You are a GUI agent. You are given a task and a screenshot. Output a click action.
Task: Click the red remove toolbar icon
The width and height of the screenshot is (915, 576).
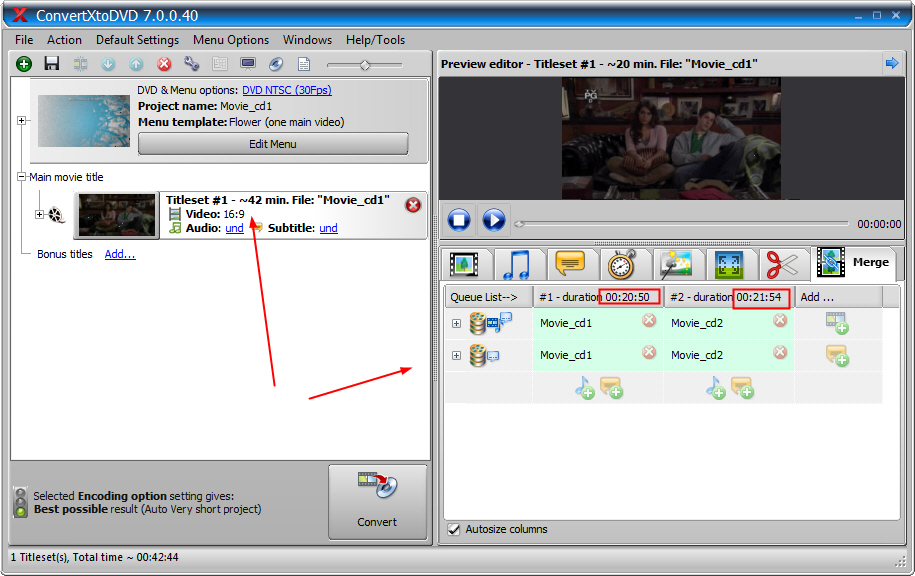tap(164, 64)
